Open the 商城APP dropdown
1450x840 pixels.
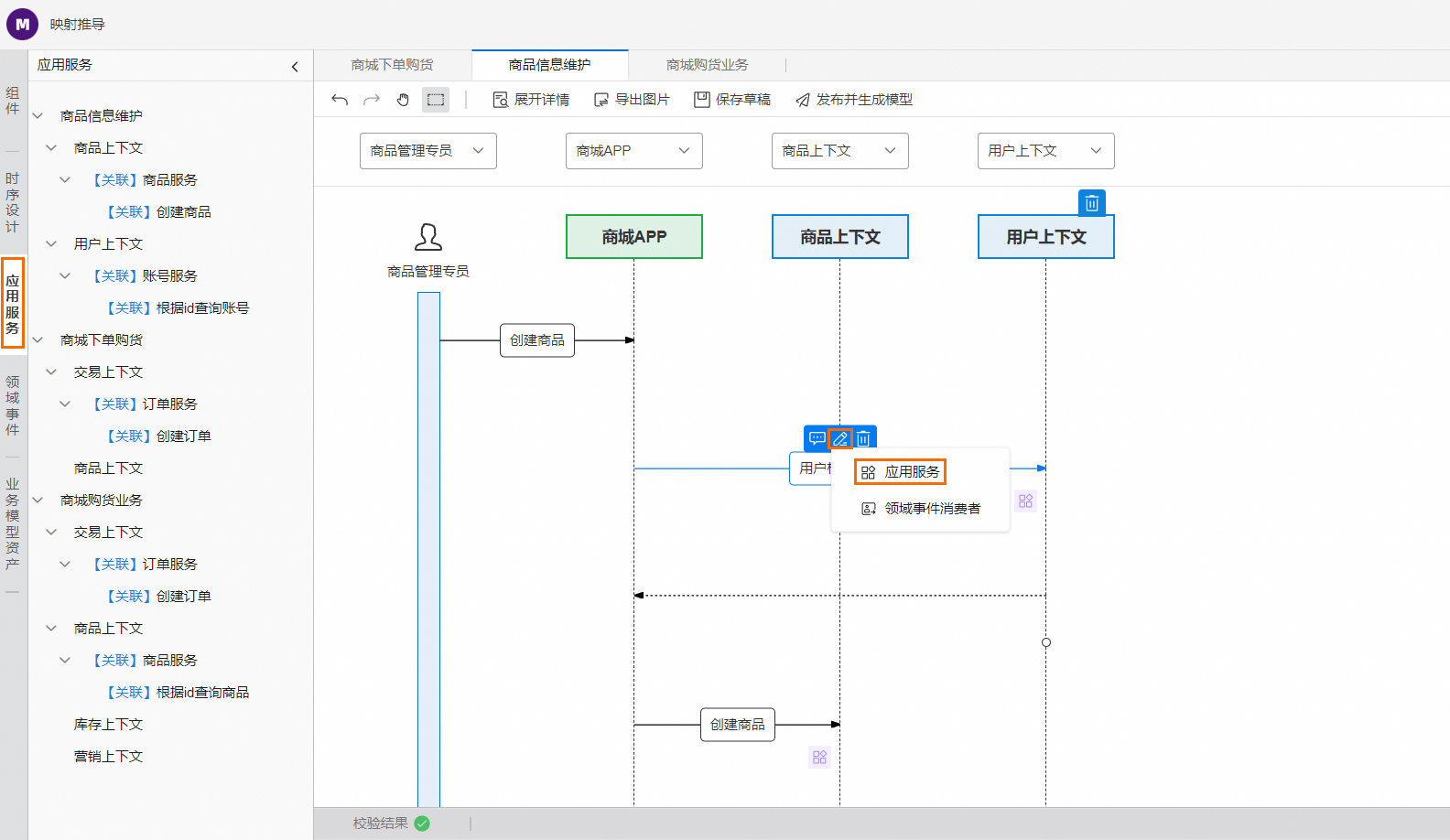[x=634, y=151]
